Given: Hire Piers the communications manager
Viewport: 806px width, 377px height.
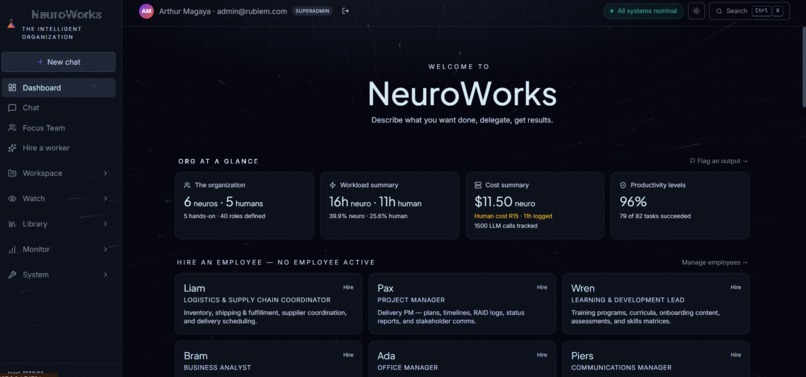Looking at the screenshot, I should point(736,355).
